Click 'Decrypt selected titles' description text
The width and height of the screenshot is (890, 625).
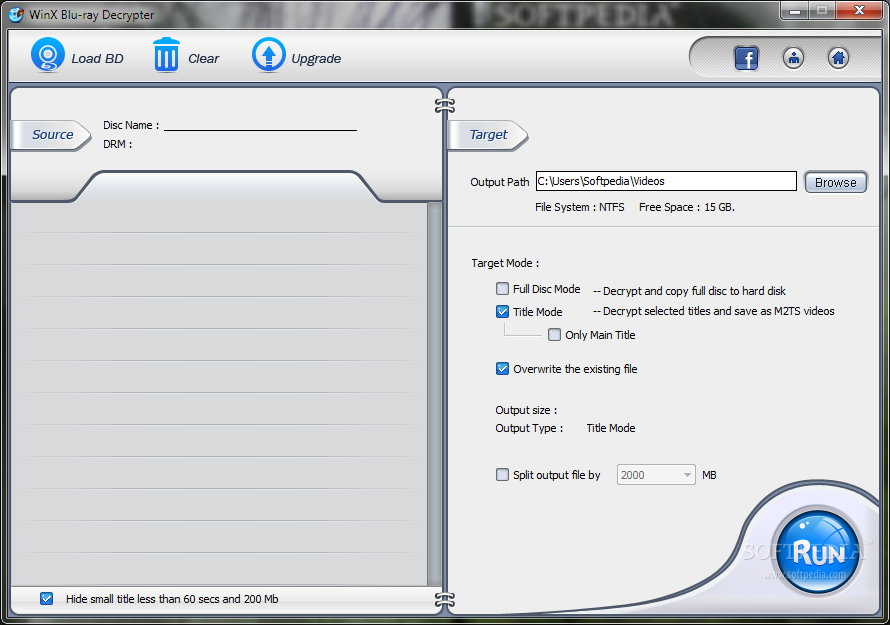(713, 311)
